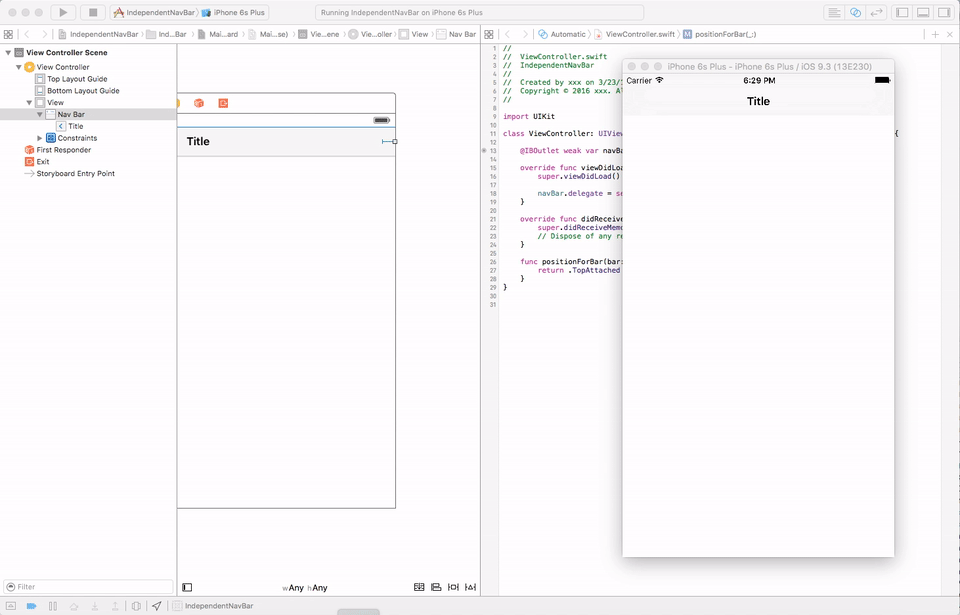960x615 pixels.
Task: Expand the Constraints disclosure triangle
Action: pyautogui.click(x=40, y=138)
